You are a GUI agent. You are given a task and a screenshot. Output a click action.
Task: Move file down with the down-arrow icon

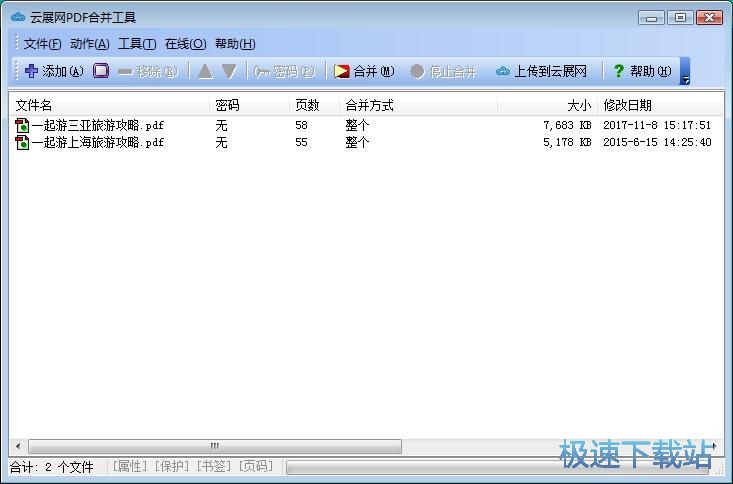tap(230, 72)
